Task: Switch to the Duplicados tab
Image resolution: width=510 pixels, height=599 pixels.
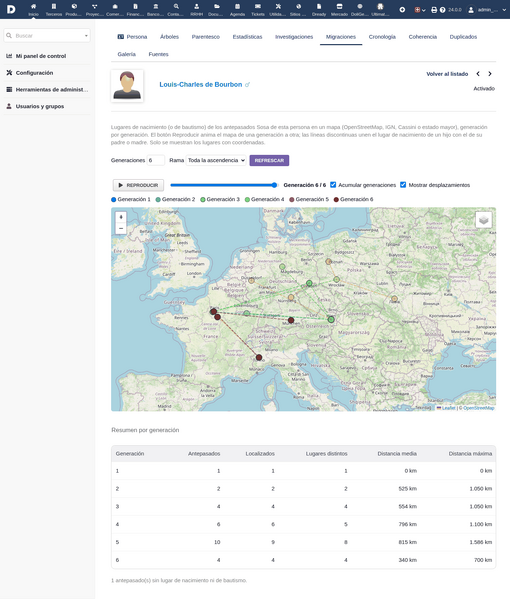Action: coord(463,37)
